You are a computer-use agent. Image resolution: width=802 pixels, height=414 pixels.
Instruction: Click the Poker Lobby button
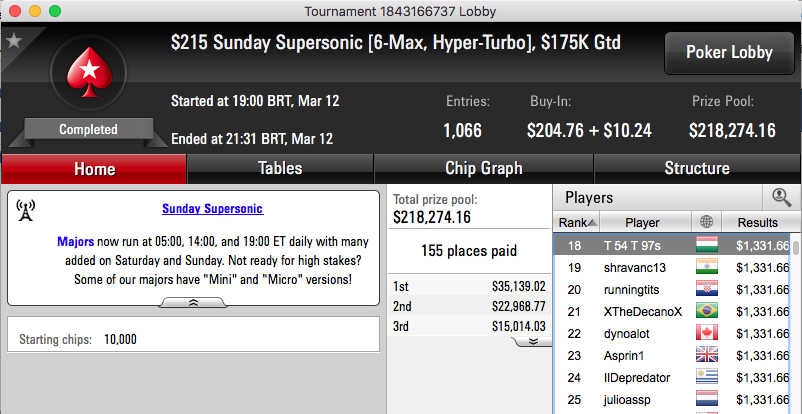729,52
